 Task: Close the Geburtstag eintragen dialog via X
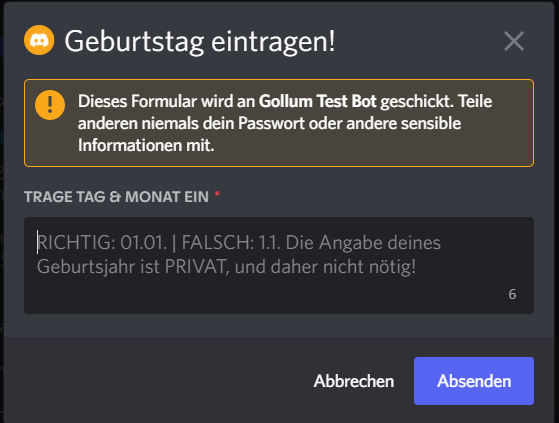(514, 41)
